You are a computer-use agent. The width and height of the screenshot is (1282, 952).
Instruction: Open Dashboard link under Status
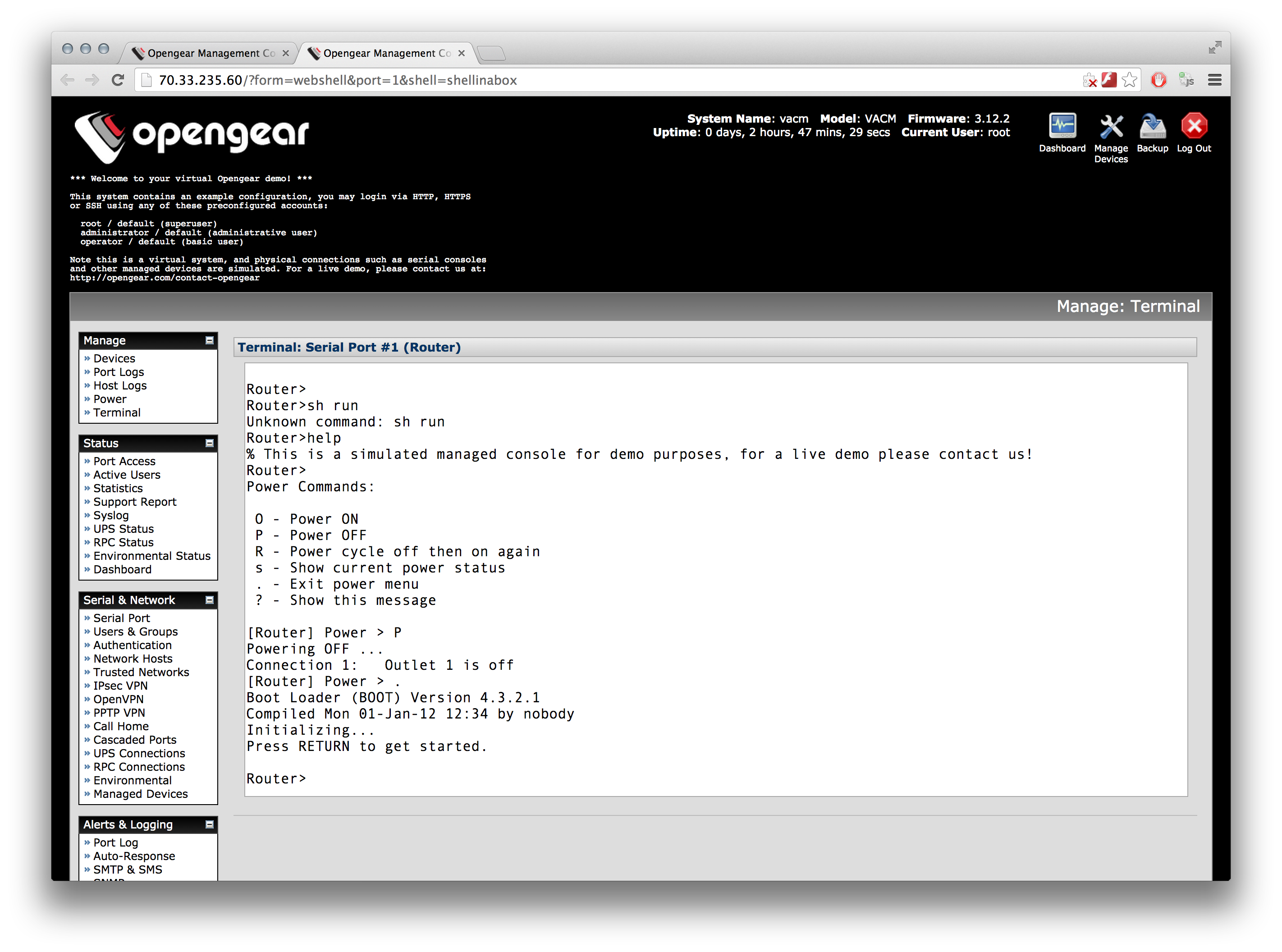[x=123, y=569]
